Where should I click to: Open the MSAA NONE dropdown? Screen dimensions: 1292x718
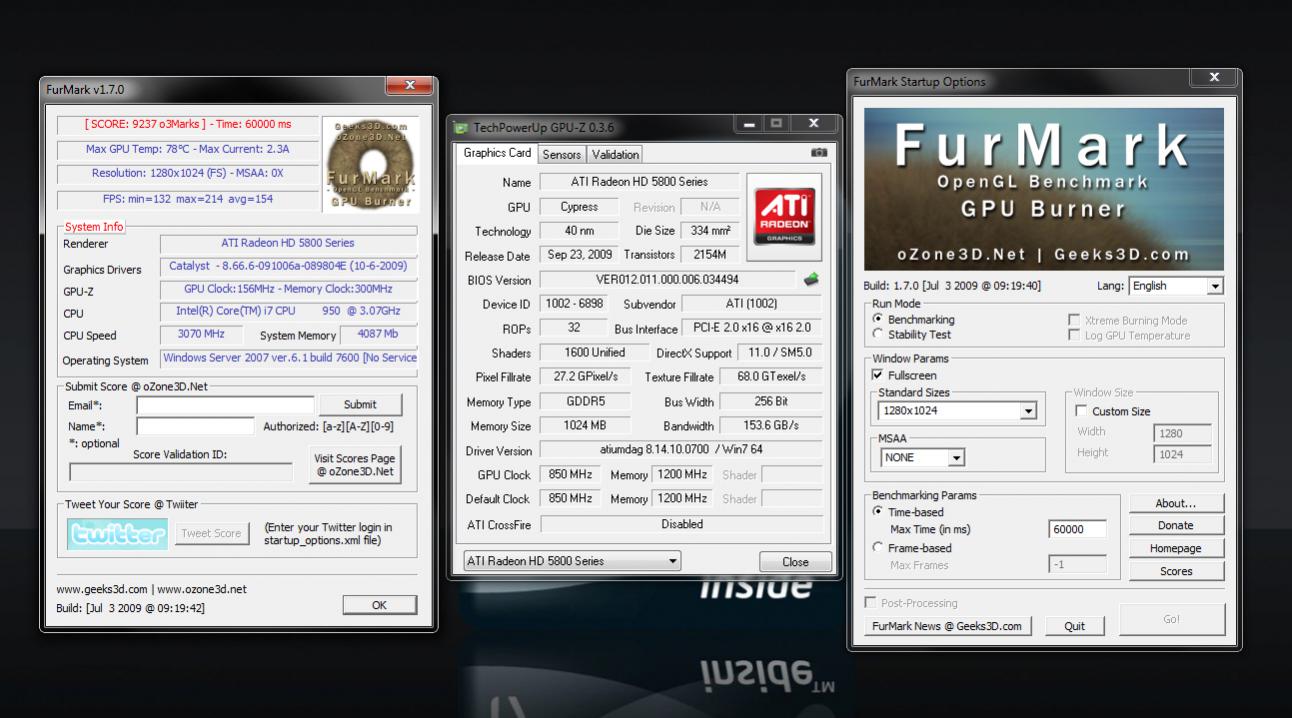tap(923, 457)
